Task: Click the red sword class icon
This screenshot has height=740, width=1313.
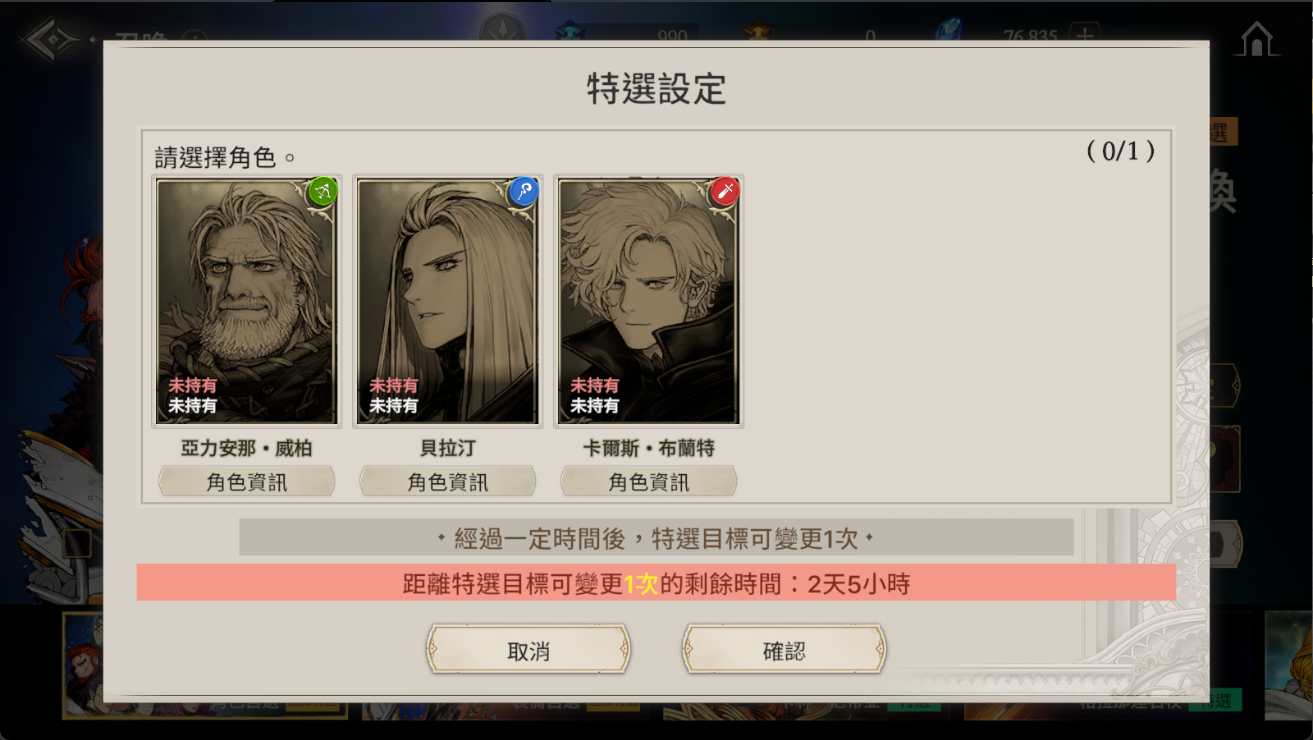Action: pyautogui.click(x=724, y=191)
